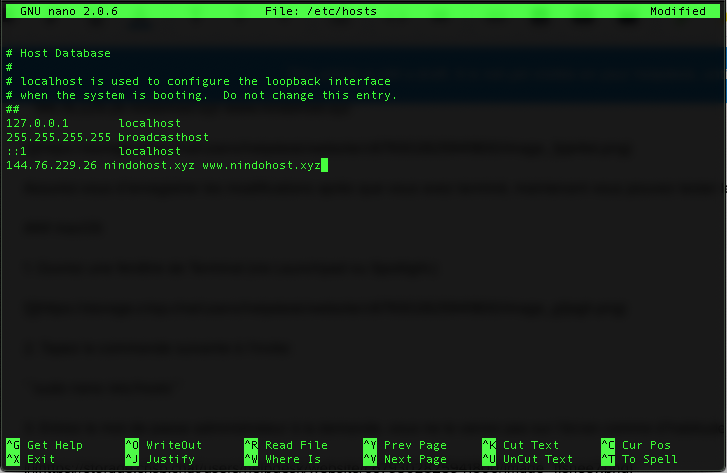The image size is (727, 473).
Task: Click the Read File shortcut label
Action: pos(296,445)
